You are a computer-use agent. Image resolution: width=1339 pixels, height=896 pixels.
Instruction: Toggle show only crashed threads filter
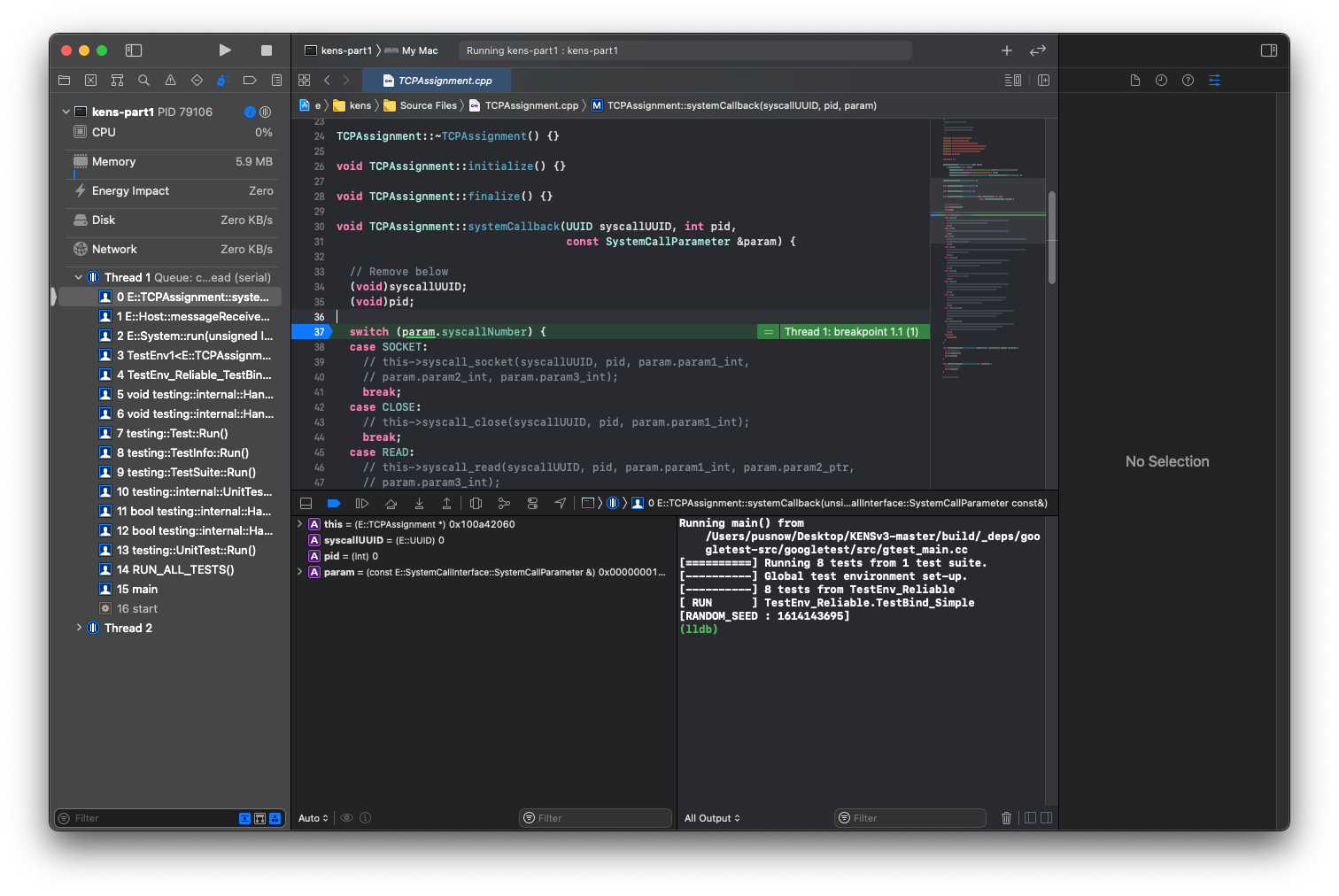pos(244,818)
